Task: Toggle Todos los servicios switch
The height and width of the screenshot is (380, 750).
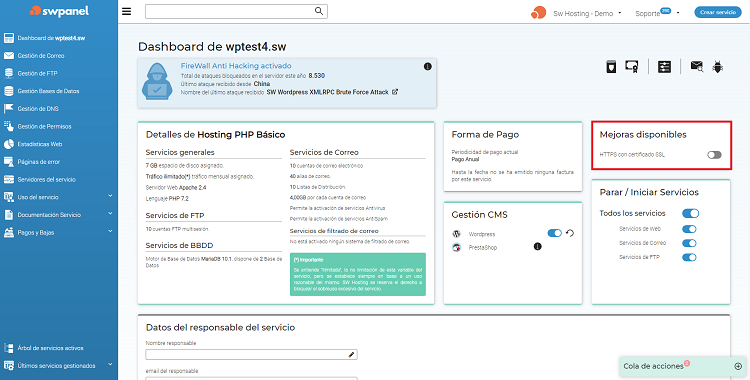Action: click(x=690, y=213)
